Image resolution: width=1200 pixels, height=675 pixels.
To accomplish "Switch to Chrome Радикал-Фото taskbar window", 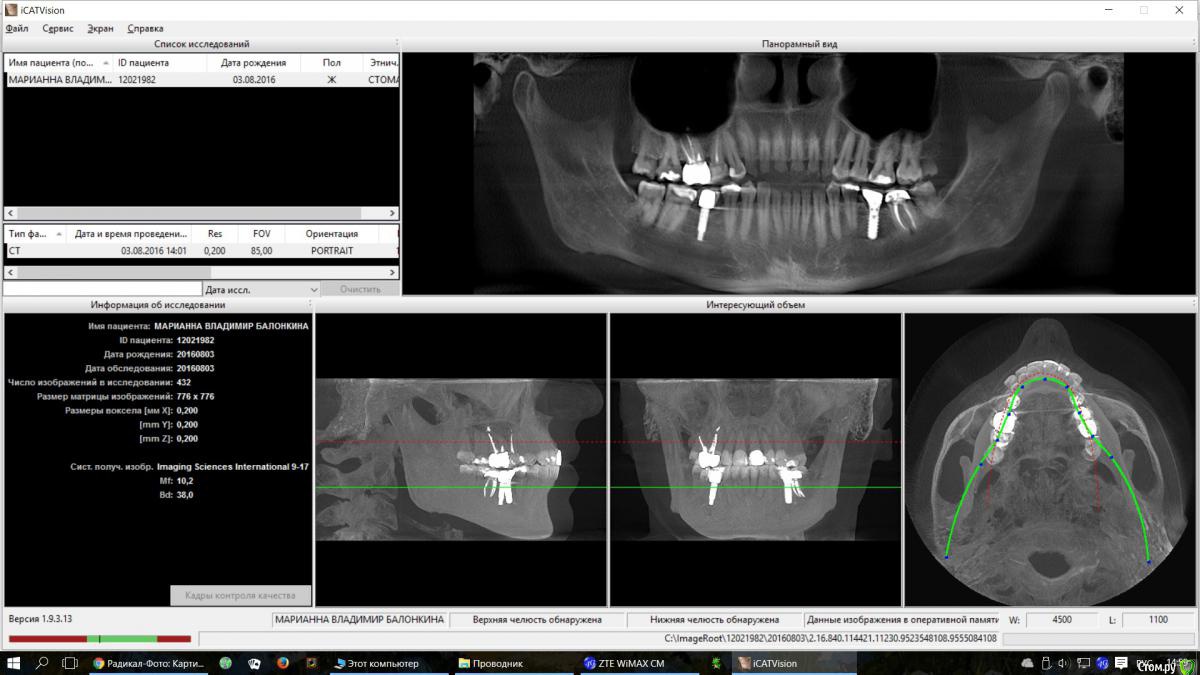I will [148, 663].
